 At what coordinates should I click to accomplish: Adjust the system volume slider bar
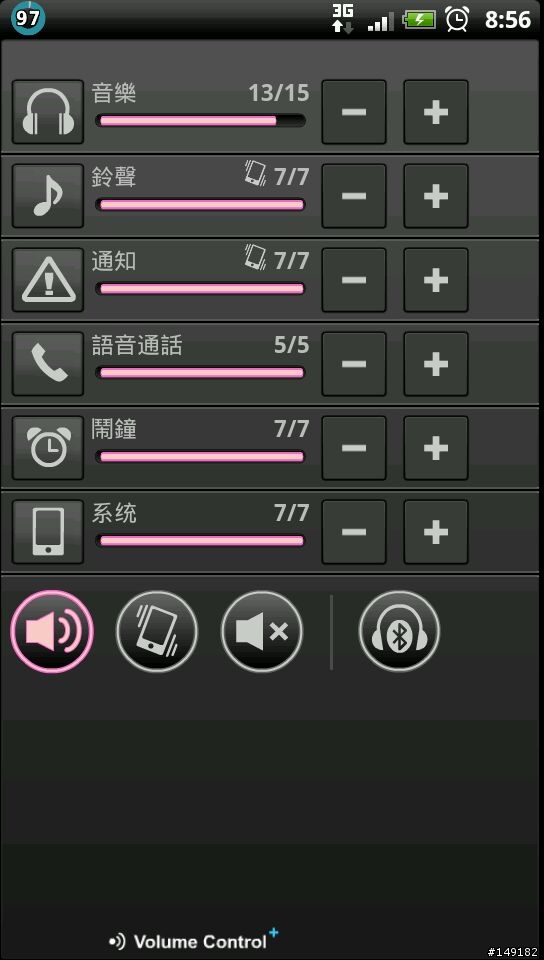point(200,541)
